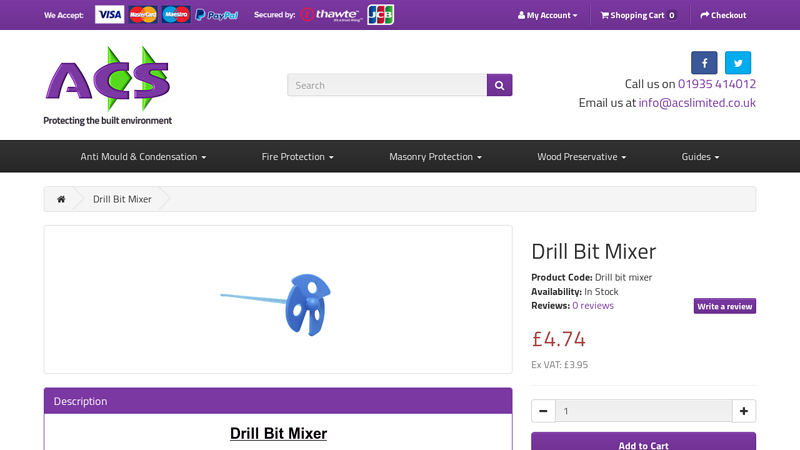Go to Checkout
The height and width of the screenshot is (450, 800).
(x=723, y=15)
